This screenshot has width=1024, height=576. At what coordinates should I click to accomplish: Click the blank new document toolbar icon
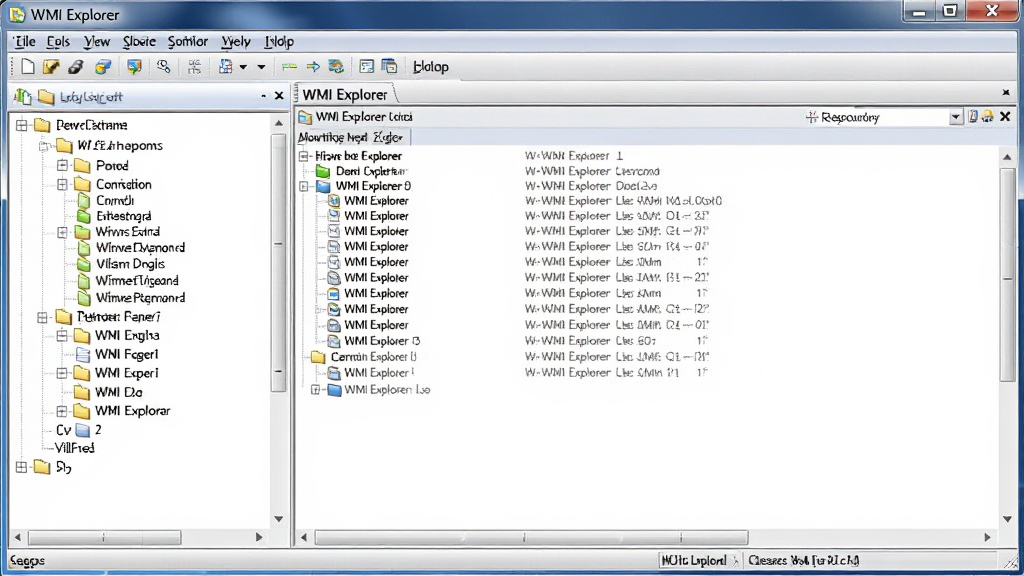click(27, 67)
